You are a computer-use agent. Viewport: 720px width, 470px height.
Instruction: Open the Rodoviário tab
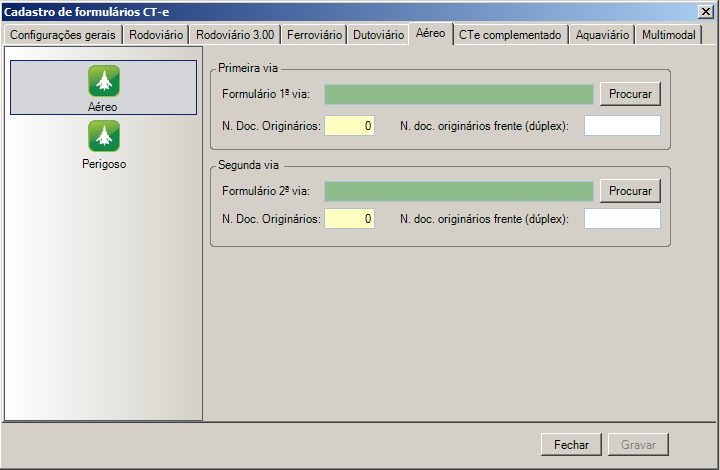click(155, 35)
